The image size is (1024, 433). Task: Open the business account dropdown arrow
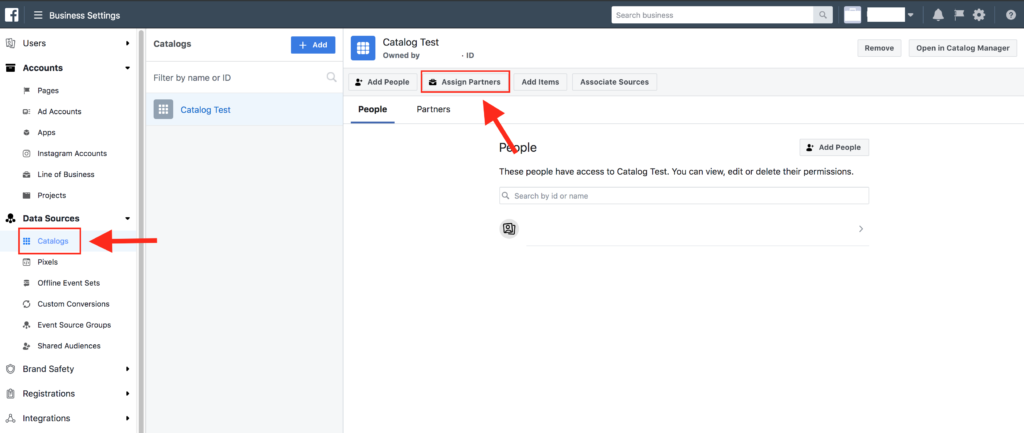pyautogui.click(x=910, y=15)
